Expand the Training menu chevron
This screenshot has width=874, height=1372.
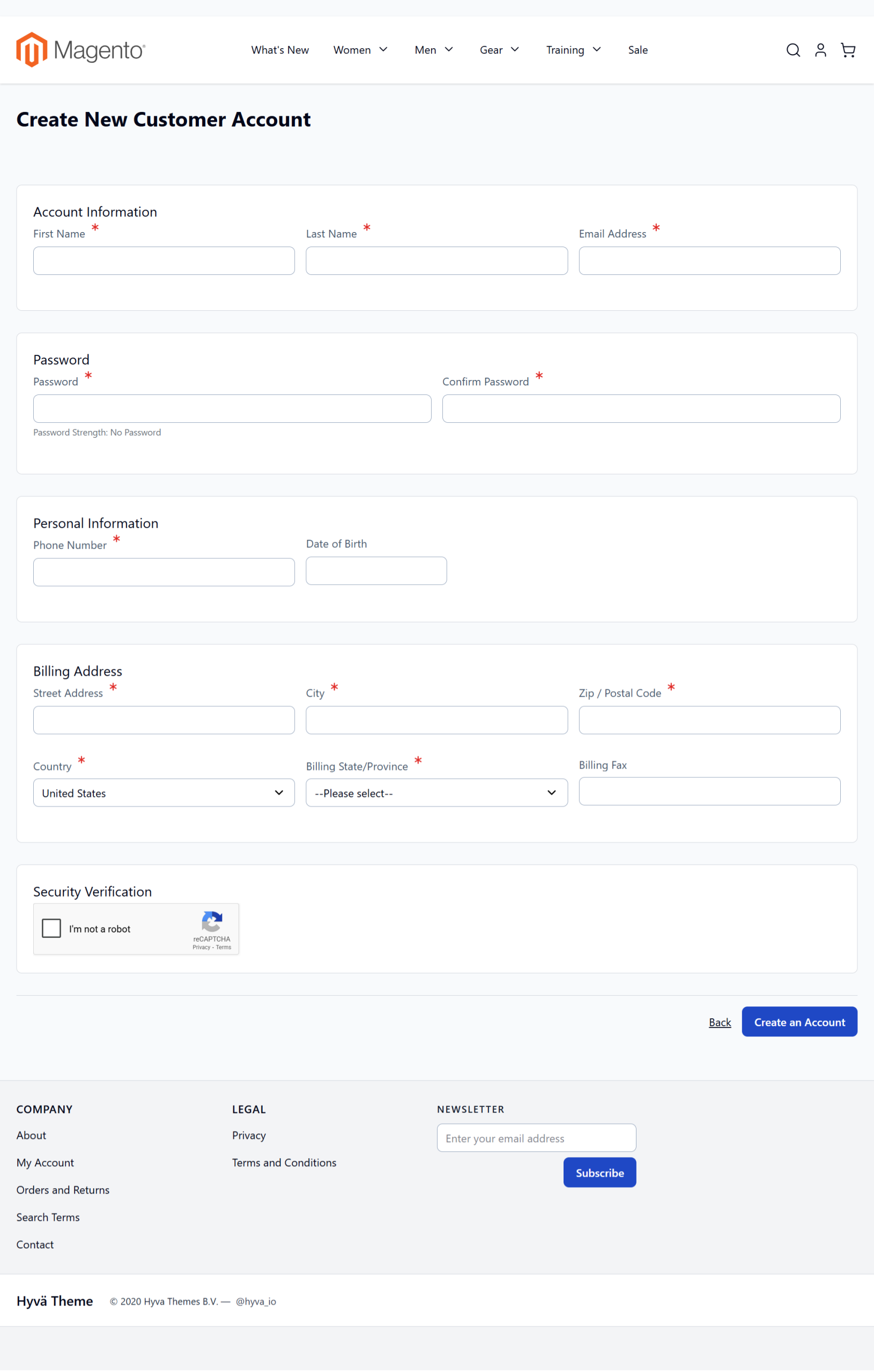(x=597, y=49)
